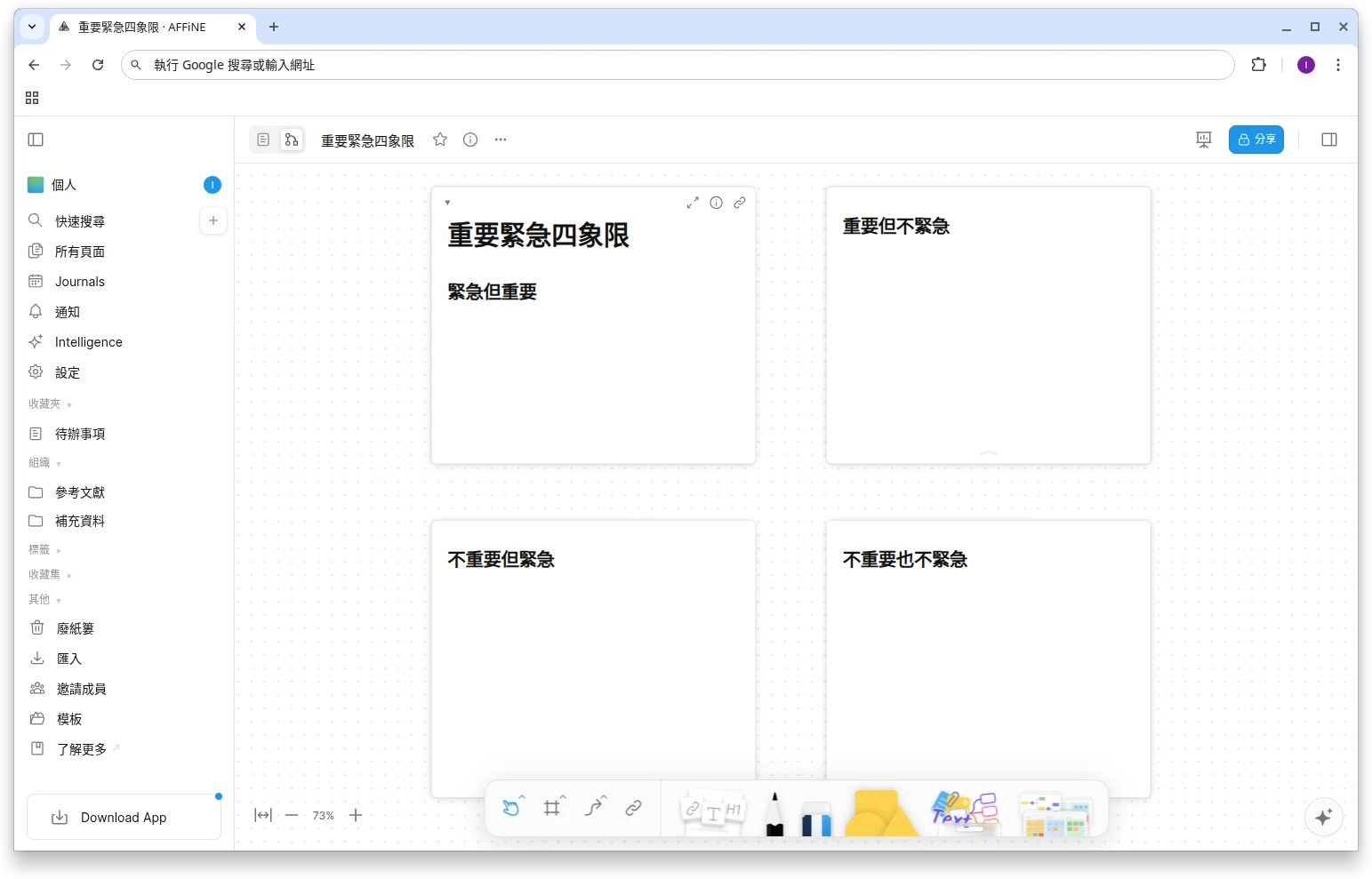Viewport: 1372px width, 879px height.
Task: Open the Journals page
Action: 80,282
